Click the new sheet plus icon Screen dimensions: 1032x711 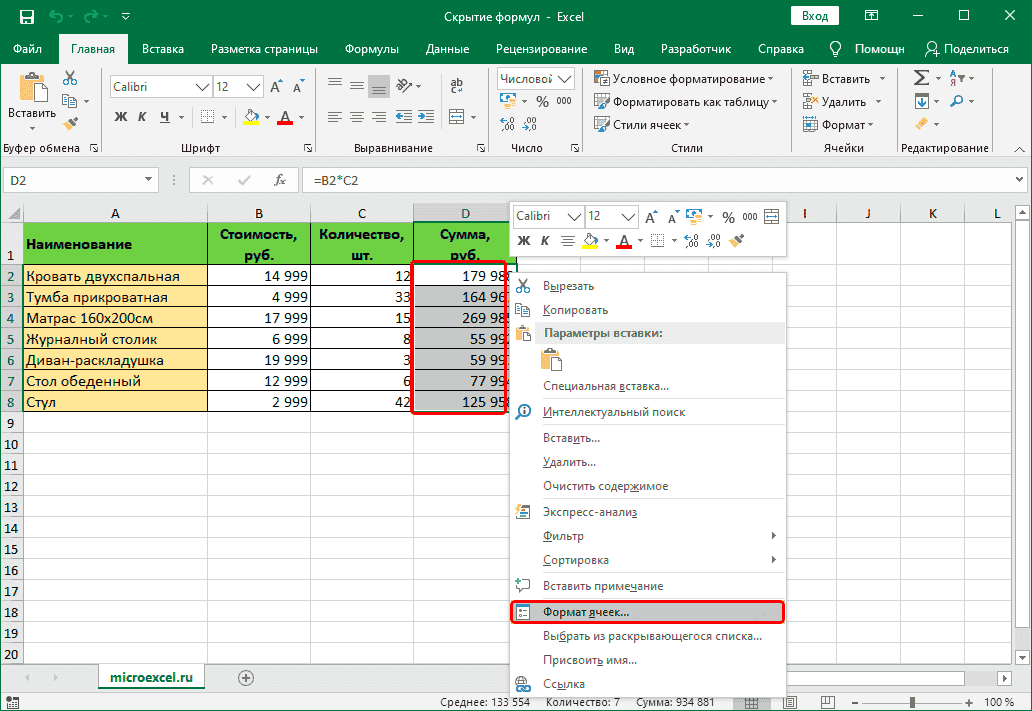coord(245,677)
